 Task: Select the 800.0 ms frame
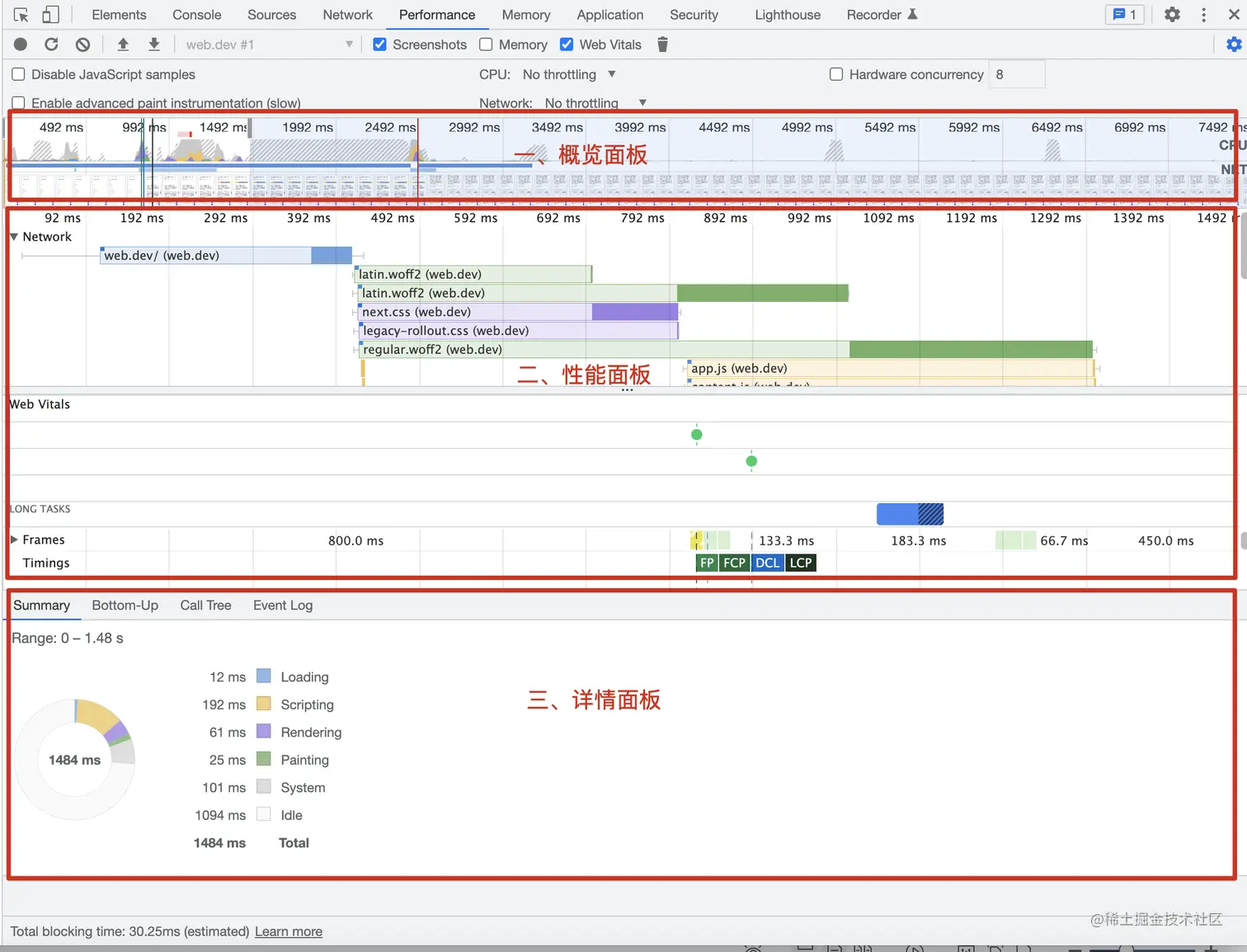356,541
